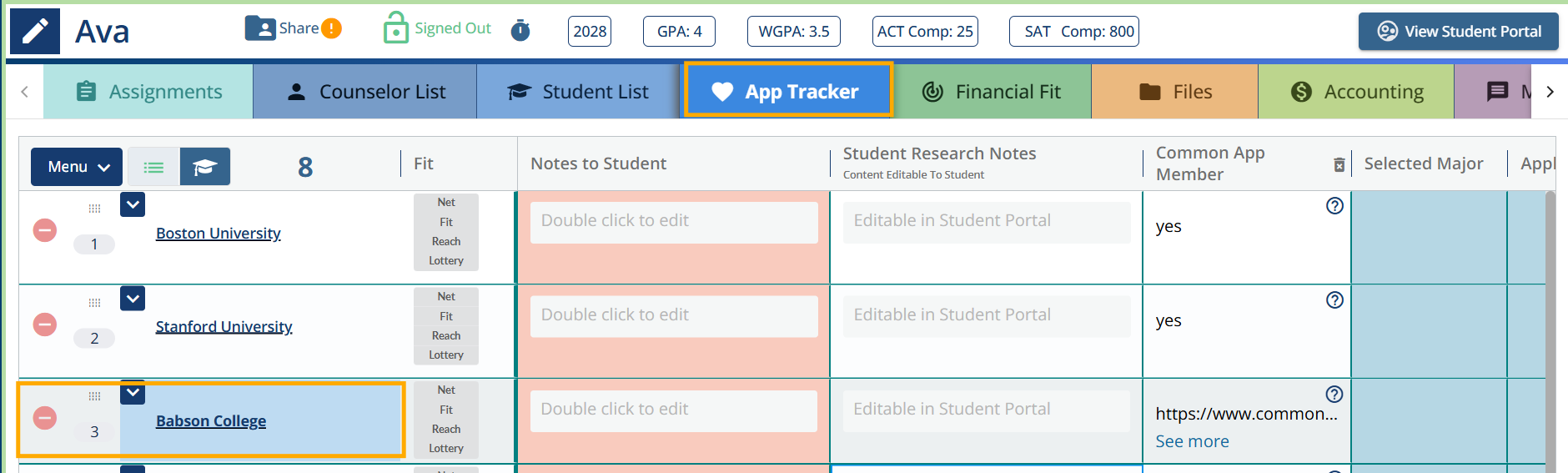Set Boston University fit to Fit
Screen dimensions: 1568x473
coord(446,223)
